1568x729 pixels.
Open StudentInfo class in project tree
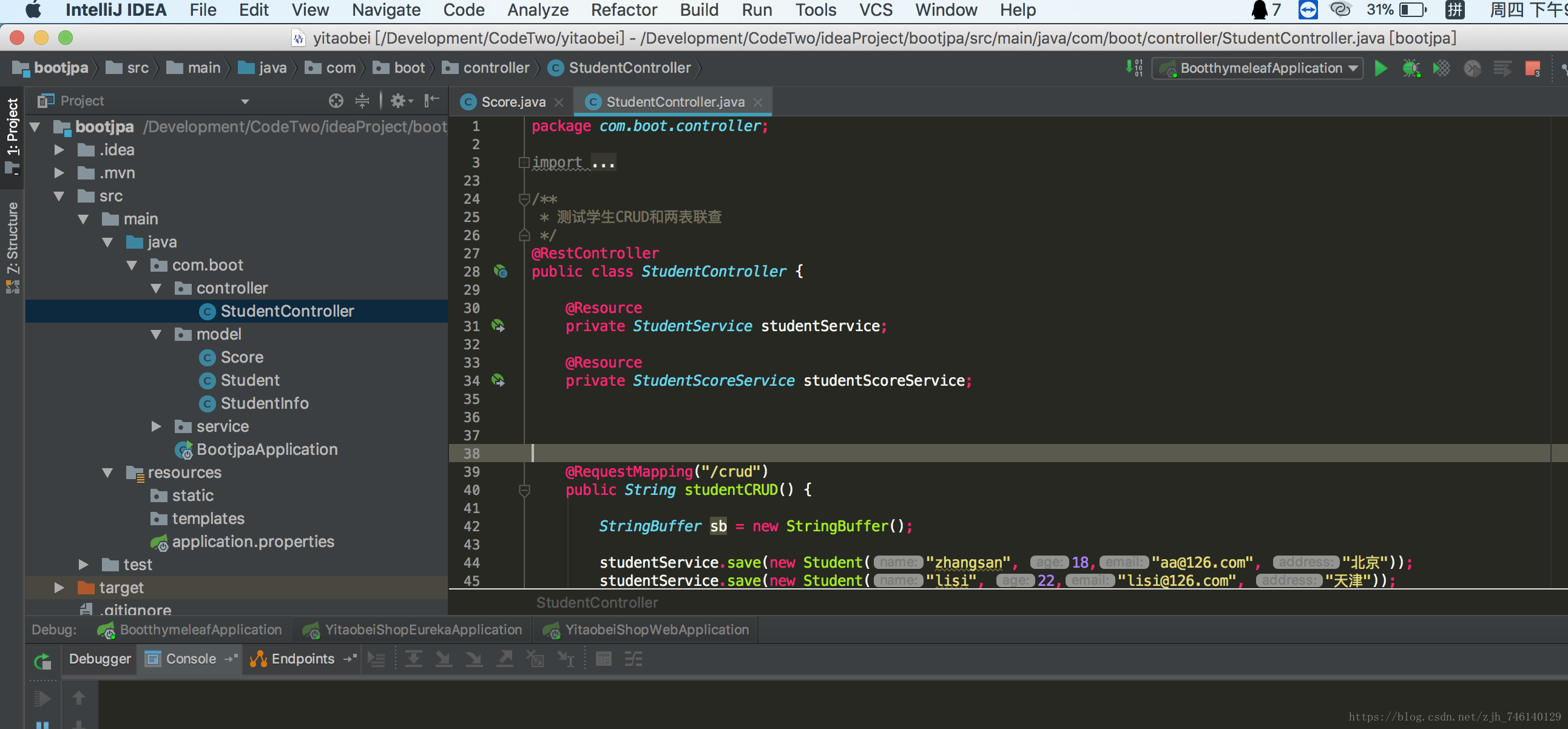tap(264, 403)
